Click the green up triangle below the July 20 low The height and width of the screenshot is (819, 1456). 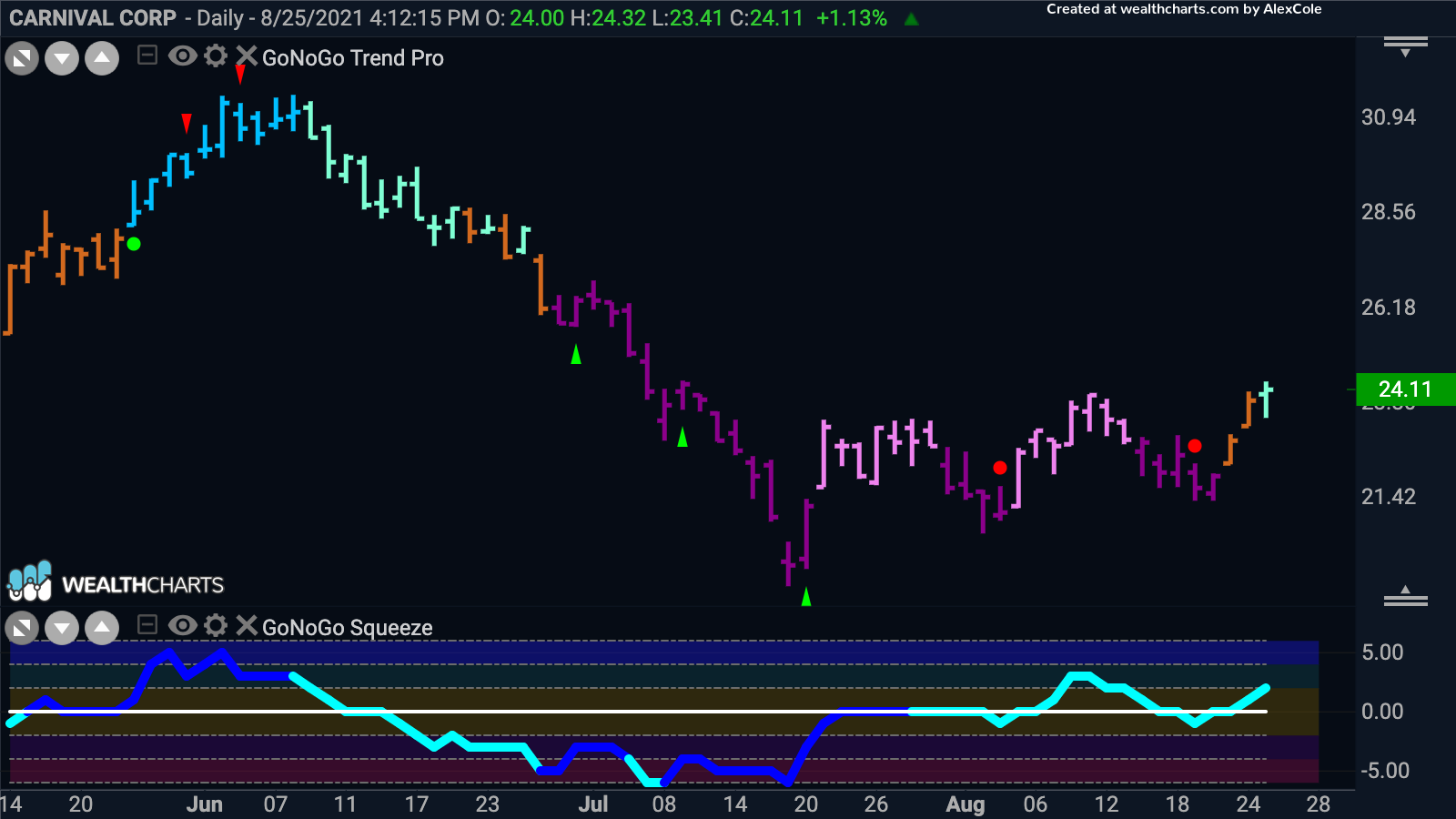click(805, 597)
